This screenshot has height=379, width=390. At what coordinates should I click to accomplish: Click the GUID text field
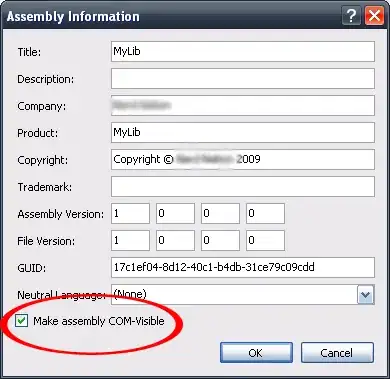coord(243,267)
